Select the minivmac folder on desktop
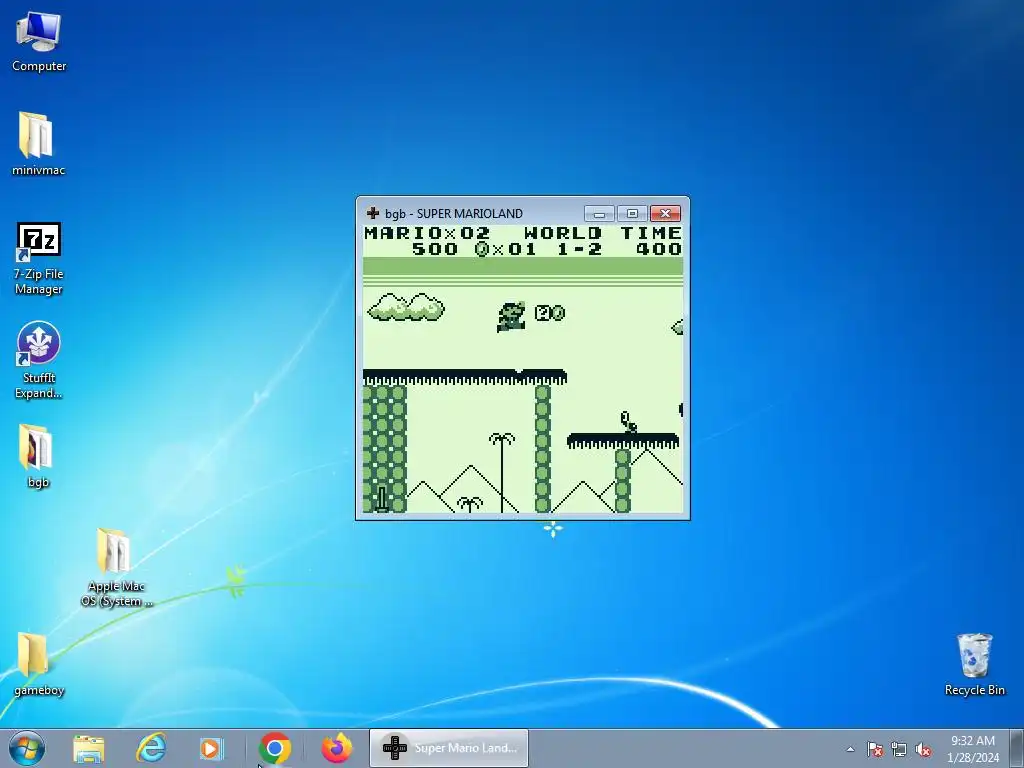 pos(38,144)
